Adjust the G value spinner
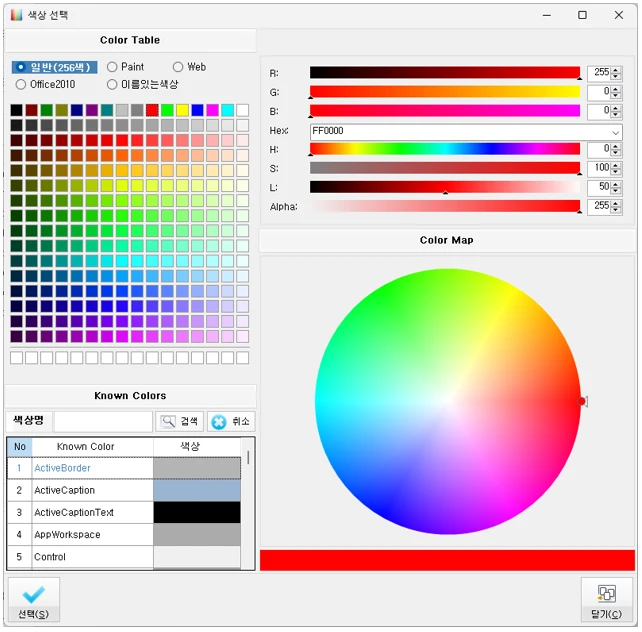The width and height of the screenshot is (642, 632). point(616,92)
